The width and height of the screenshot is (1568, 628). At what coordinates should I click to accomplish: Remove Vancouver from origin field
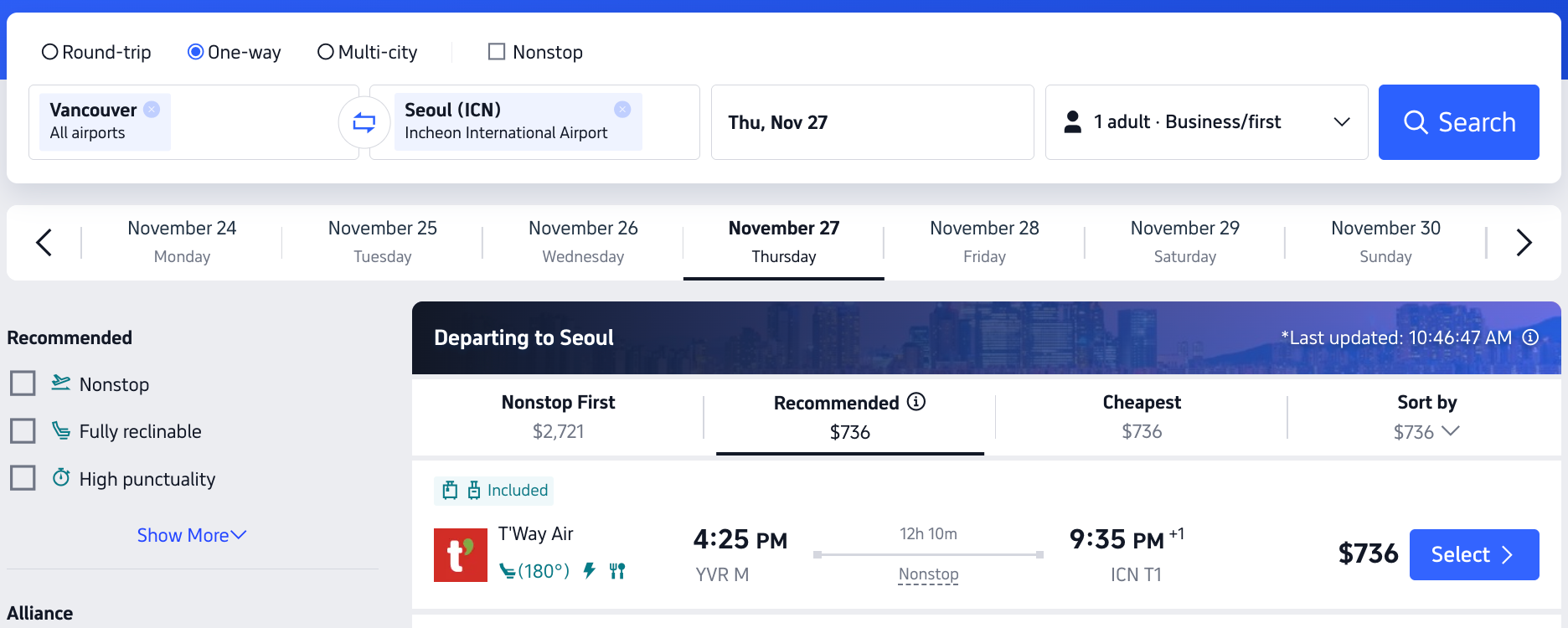(152, 109)
